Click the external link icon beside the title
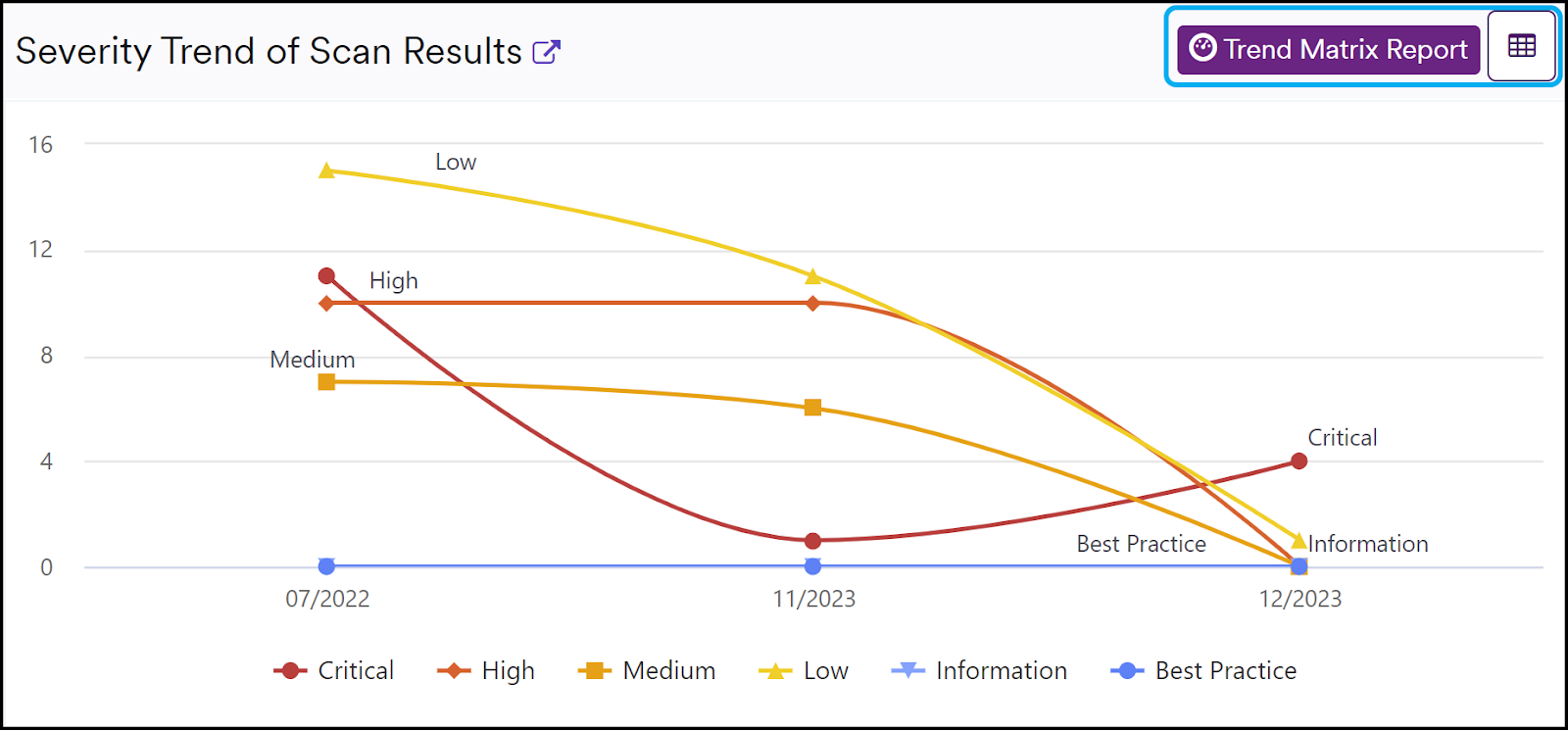The height and width of the screenshot is (730, 1568). tap(547, 51)
